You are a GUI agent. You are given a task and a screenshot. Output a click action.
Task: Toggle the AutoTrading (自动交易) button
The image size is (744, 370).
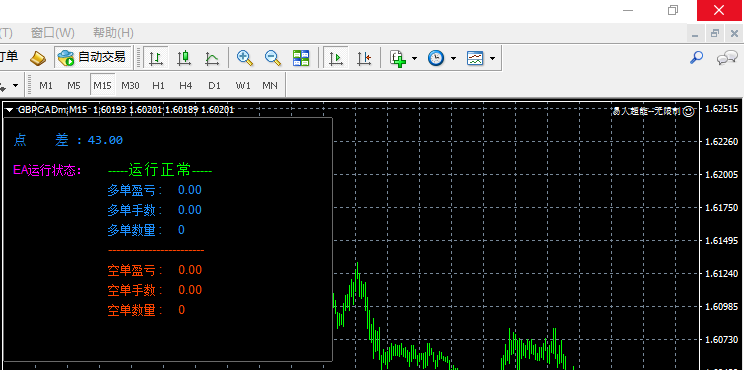[92, 58]
